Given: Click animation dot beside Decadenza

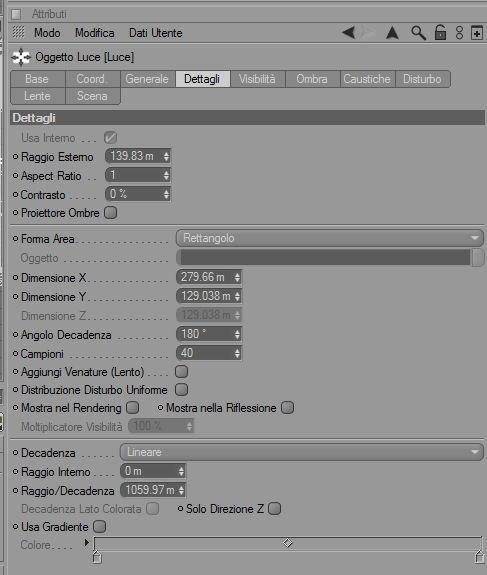Looking at the screenshot, I should point(15,453).
